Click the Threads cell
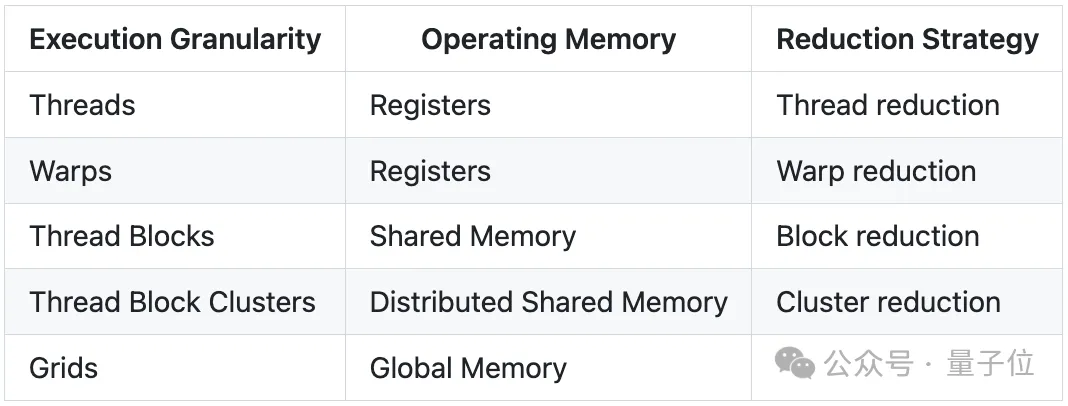This screenshot has height=406, width=1068. tap(83, 105)
